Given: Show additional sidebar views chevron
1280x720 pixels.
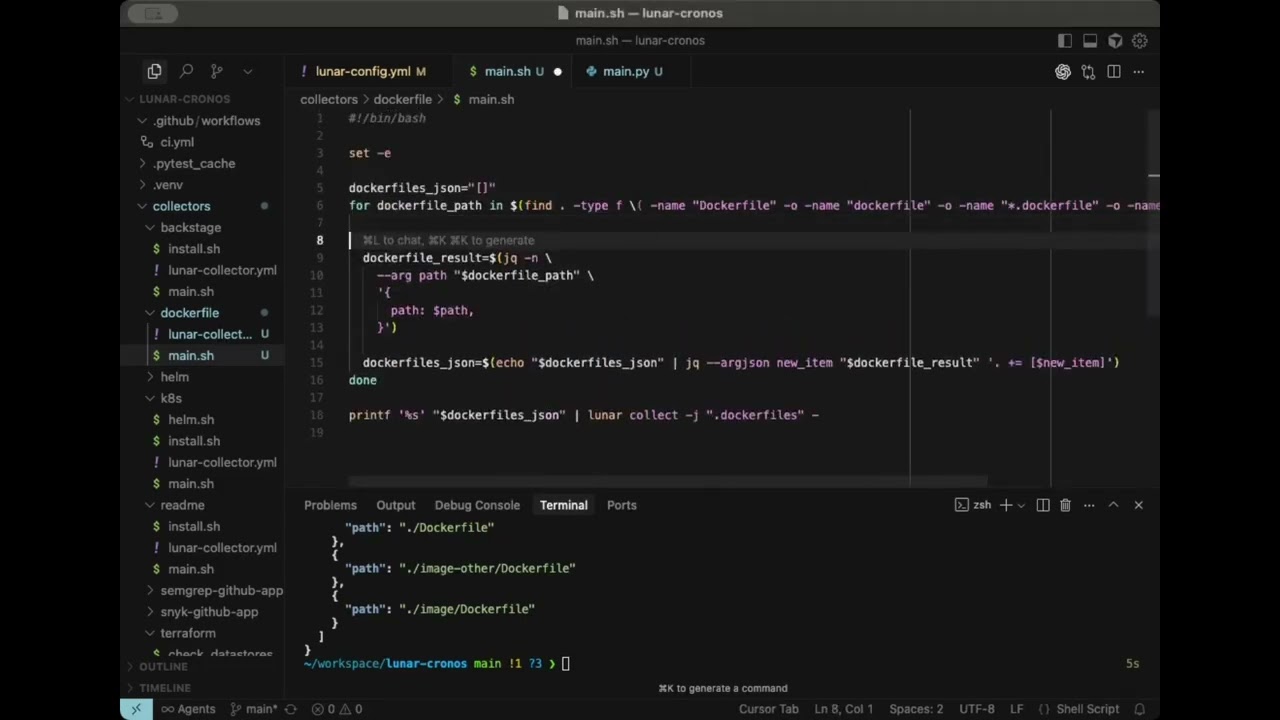Looking at the screenshot, I should click(x=248, y=71).
